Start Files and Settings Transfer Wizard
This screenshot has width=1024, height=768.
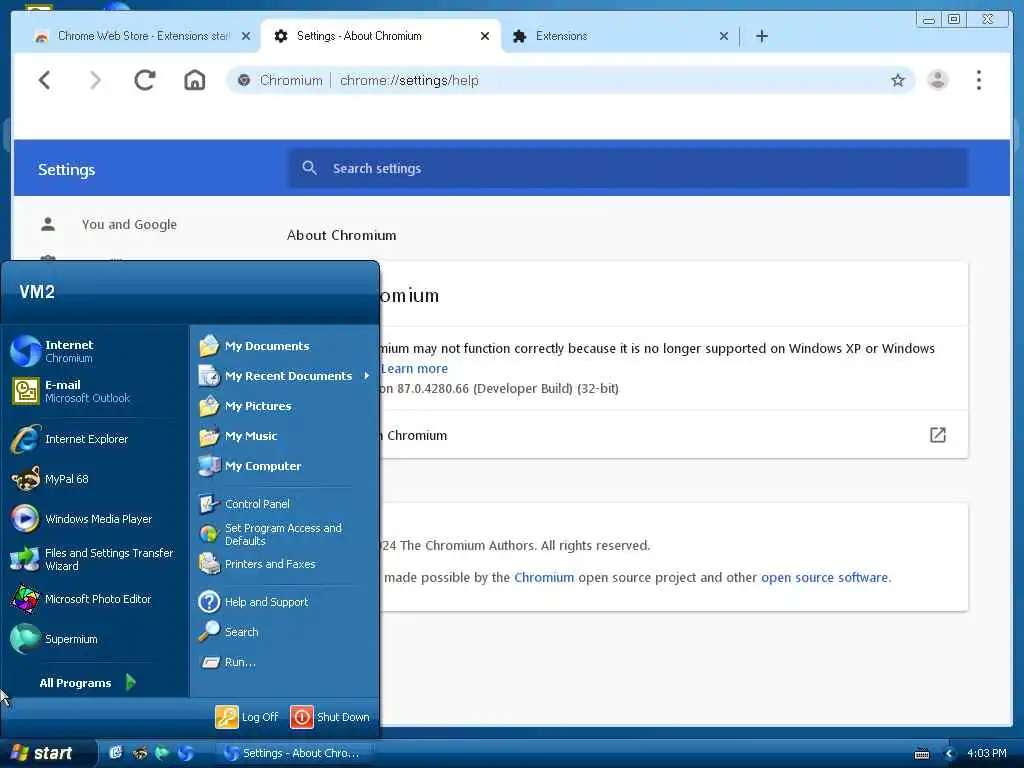click(x=95, y=559)
